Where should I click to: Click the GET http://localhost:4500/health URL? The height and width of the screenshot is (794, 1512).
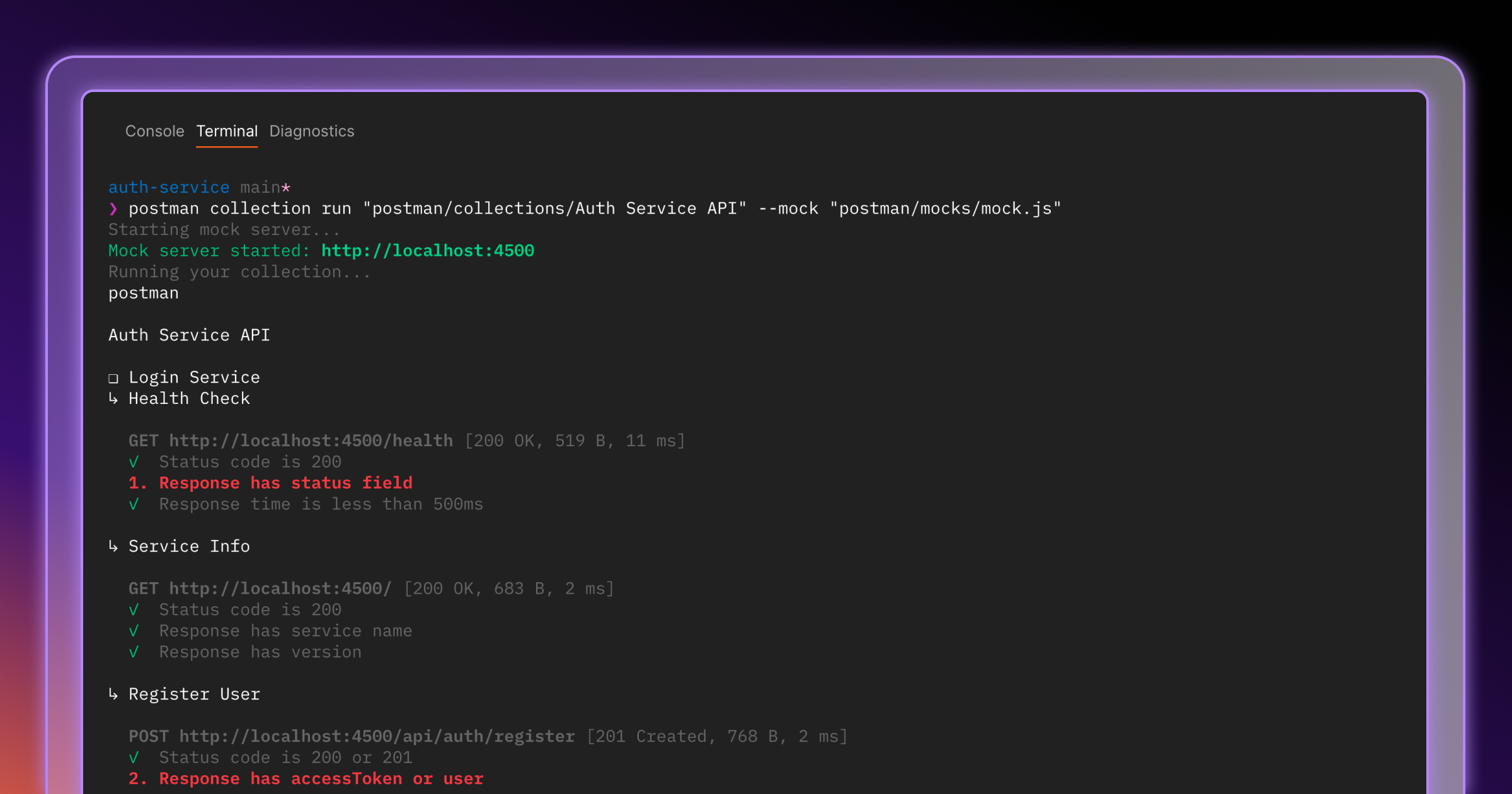[x=290, y=440]
